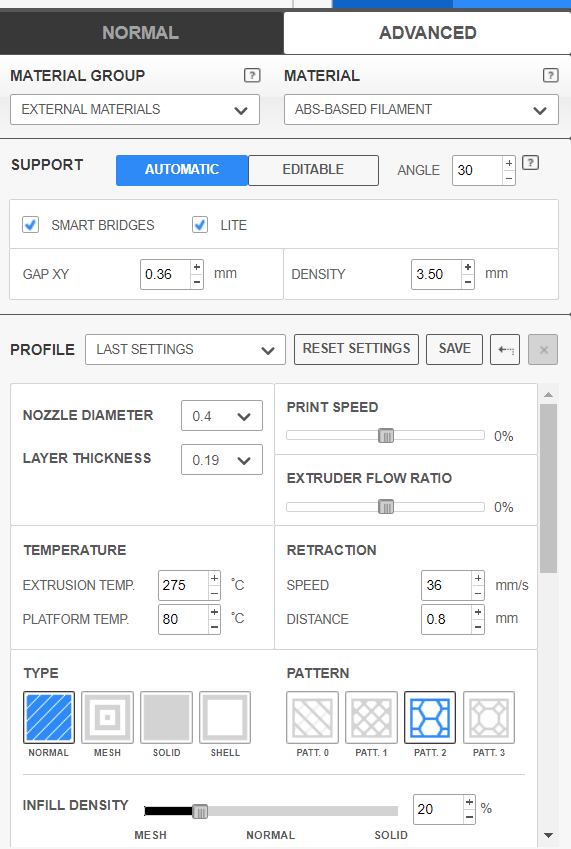The height and width of the screenshot is (849, 571).
Task: Expand the Nozzle Diameter dropdown
Action: [x=222, y=416]
